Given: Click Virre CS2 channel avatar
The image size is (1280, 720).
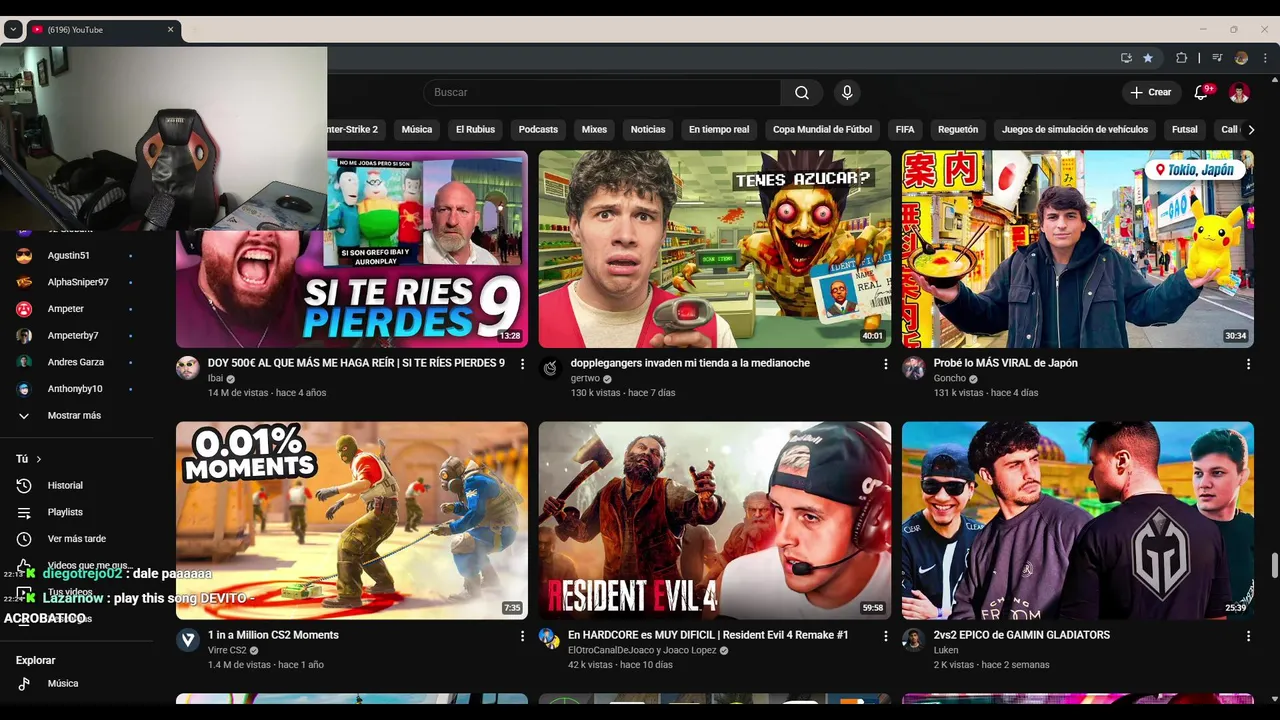Looking at the screenshot, I should coord(188,640).
